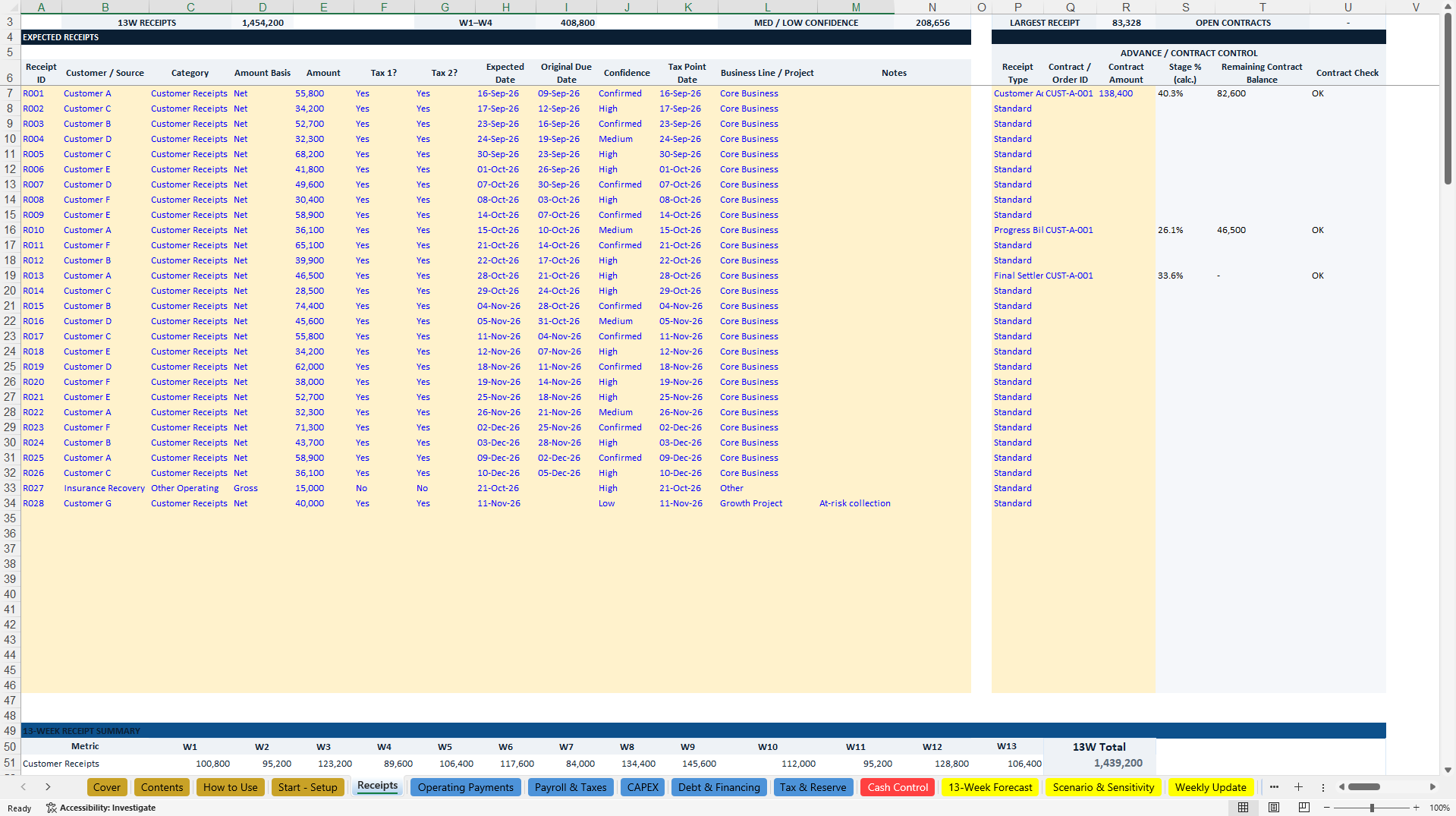Go to previous sheet with the left arrow
The image size is (1456, 816).
(x=24, y=787)
